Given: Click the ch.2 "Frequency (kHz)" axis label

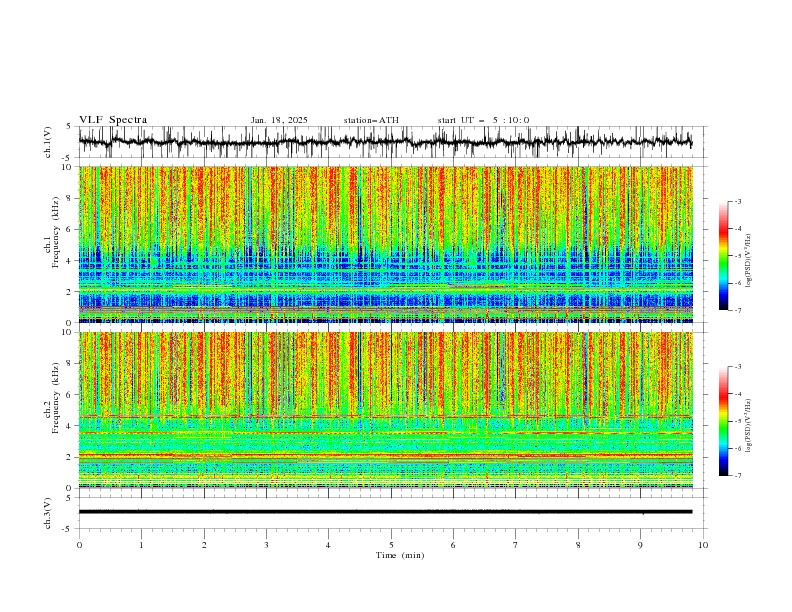Looking at the screenshot, I should click(x=55, y=397).
